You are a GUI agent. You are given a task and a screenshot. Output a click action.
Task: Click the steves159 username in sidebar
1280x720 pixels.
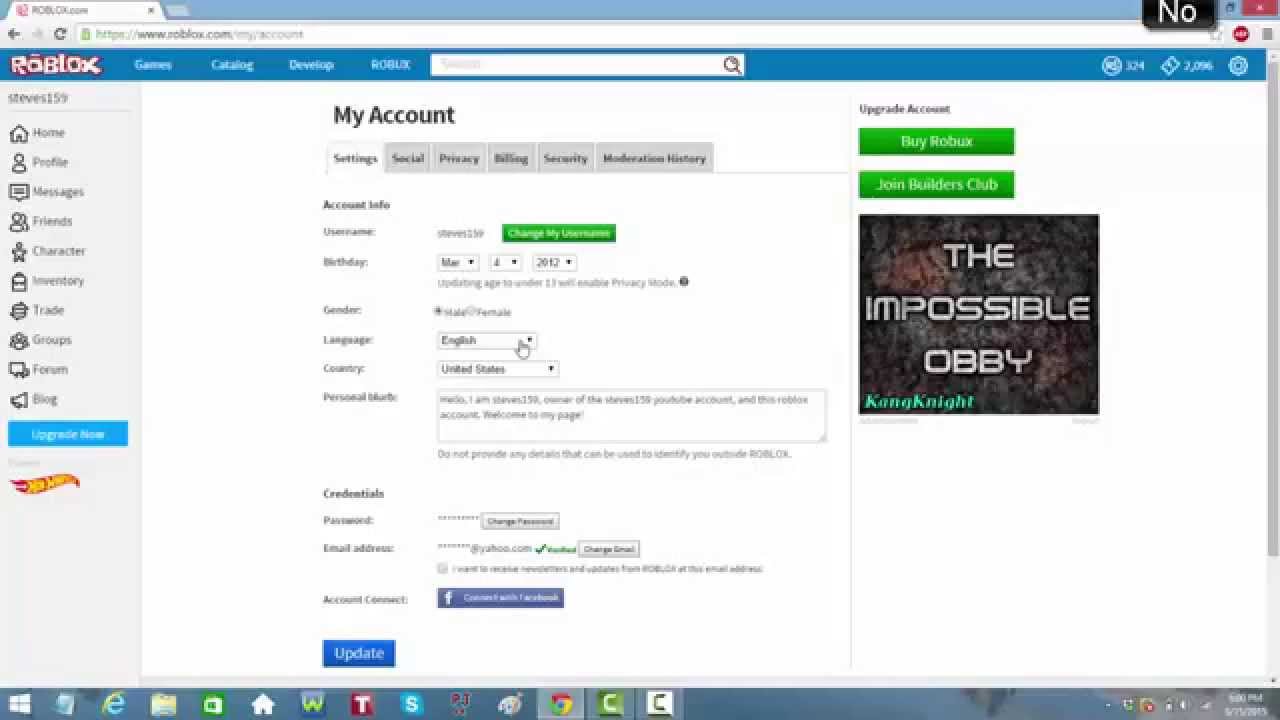pos(38,98)
